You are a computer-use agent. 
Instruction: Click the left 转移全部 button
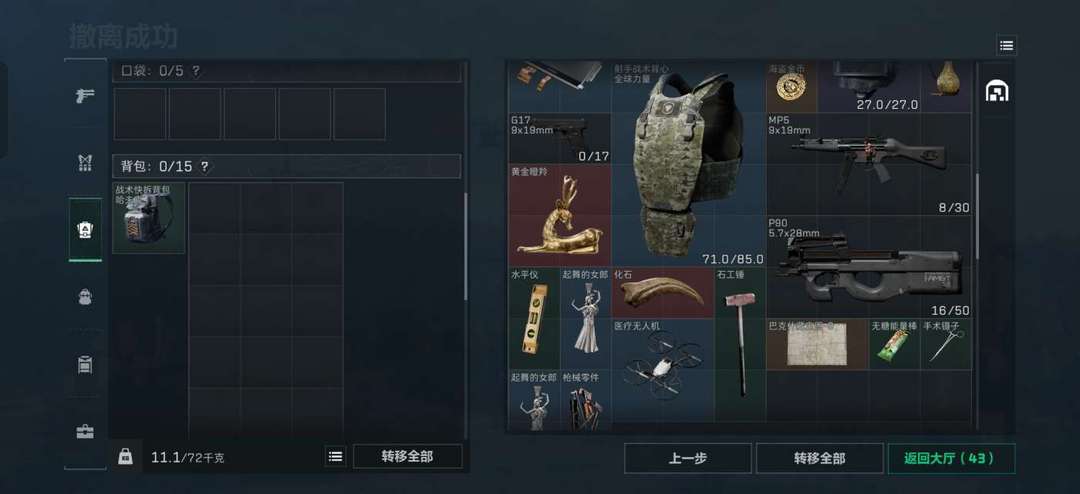tap(407, 456)
